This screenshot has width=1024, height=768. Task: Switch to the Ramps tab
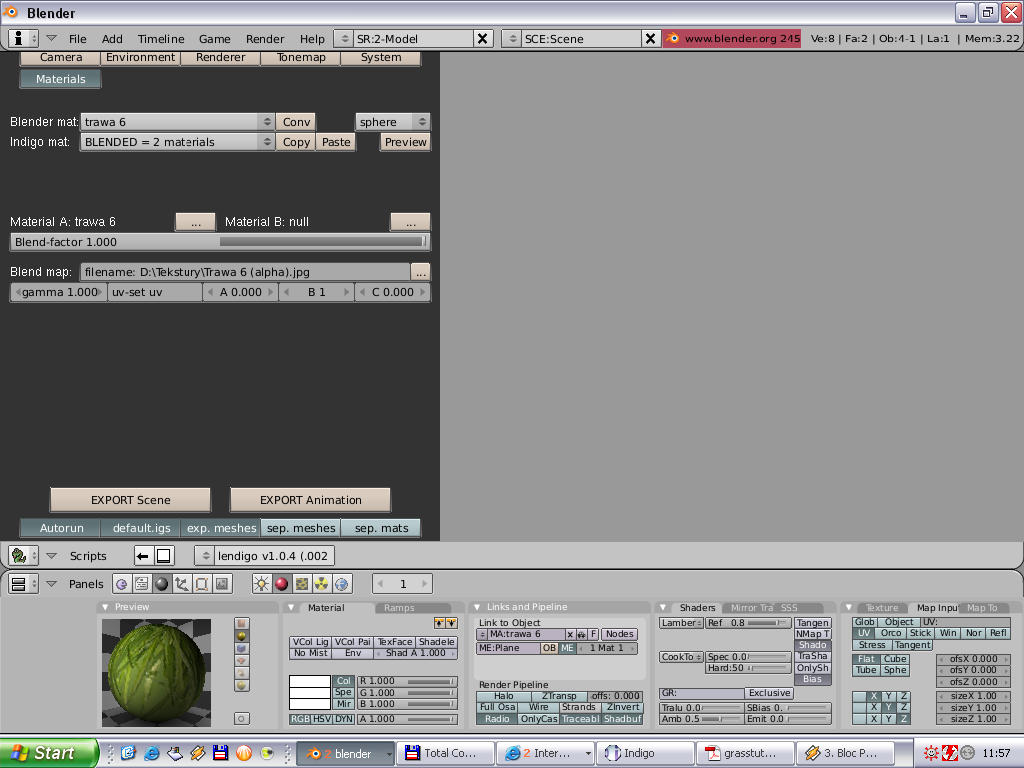[399, 608]
